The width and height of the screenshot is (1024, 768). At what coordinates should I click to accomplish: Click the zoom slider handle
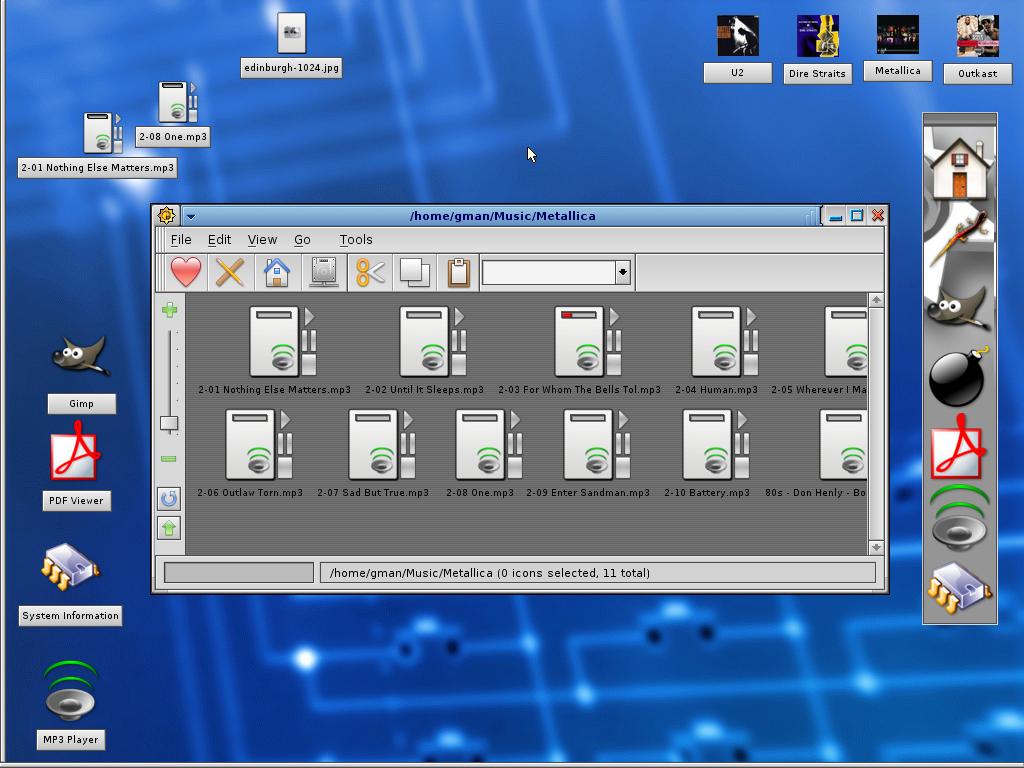coord(169,423)
